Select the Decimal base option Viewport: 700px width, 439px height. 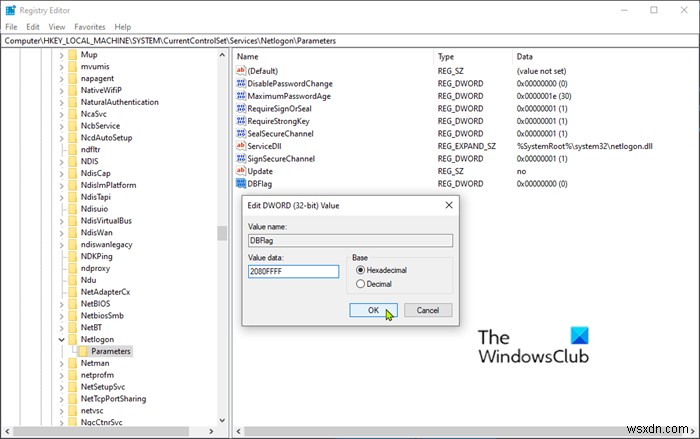point(360,284)
